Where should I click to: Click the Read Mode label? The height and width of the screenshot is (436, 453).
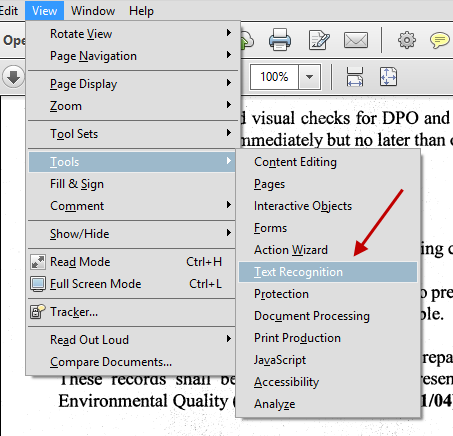point(80,262)
